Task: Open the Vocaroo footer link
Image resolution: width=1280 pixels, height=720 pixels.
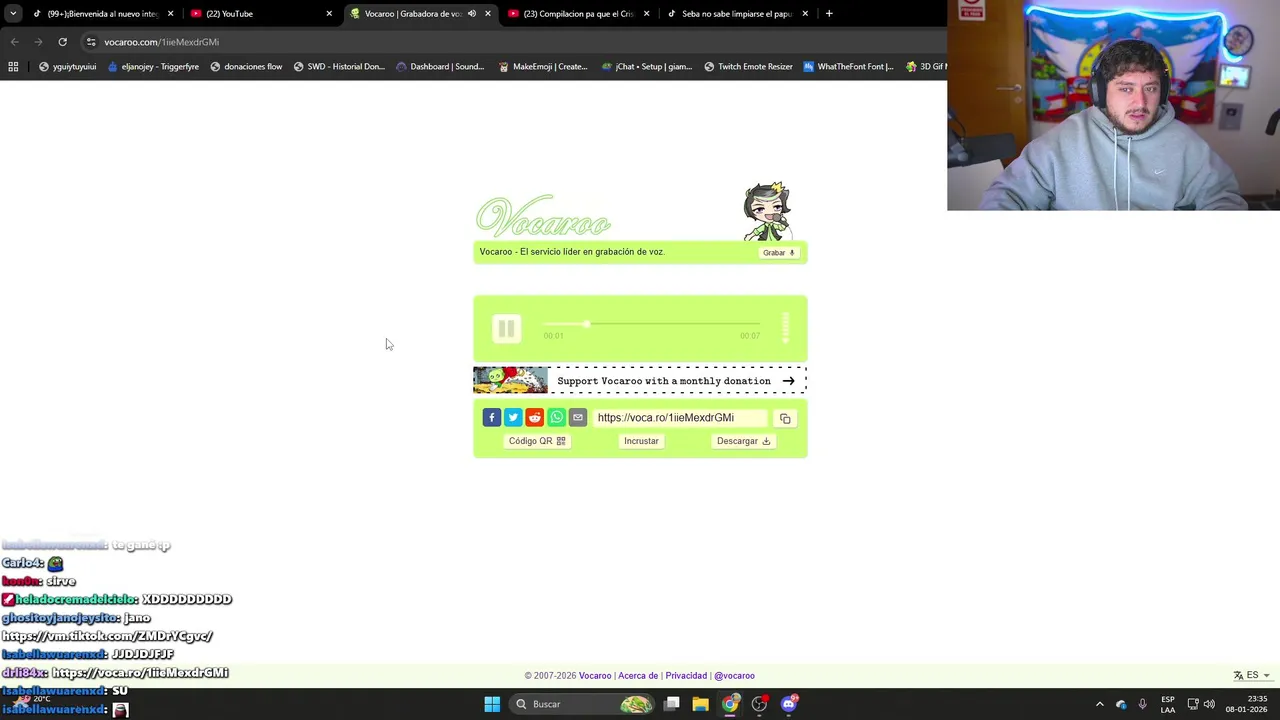Action: click(x=595, y=676)
